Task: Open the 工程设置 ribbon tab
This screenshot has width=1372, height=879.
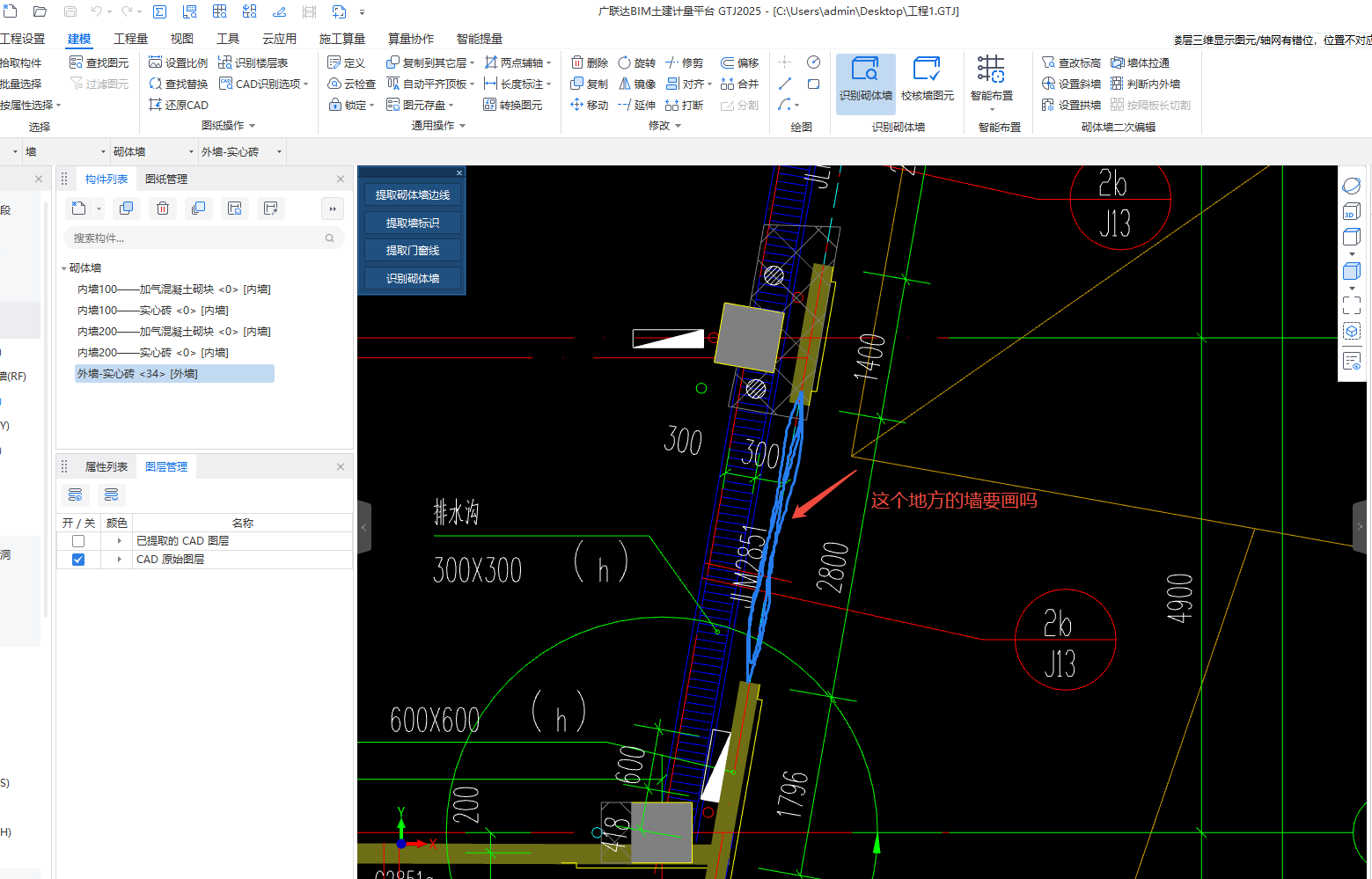Action: (x=23, y=39)
